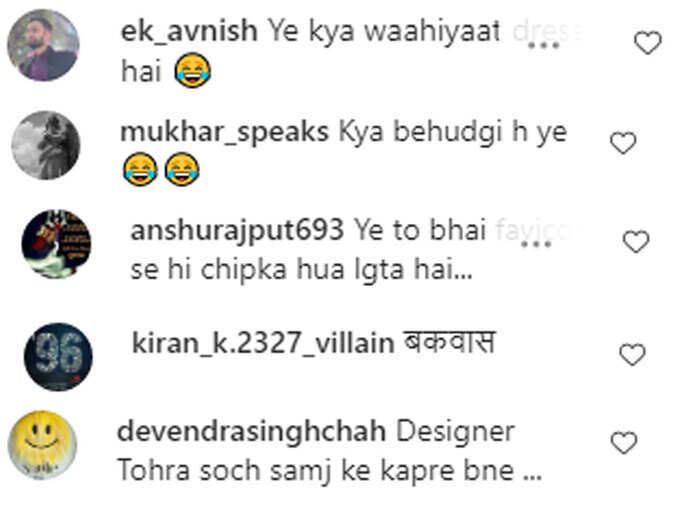Select the बकवास comment text
The height and width of the screenshot is (510, 680).
pyautogui.click(x=449, y=343)
